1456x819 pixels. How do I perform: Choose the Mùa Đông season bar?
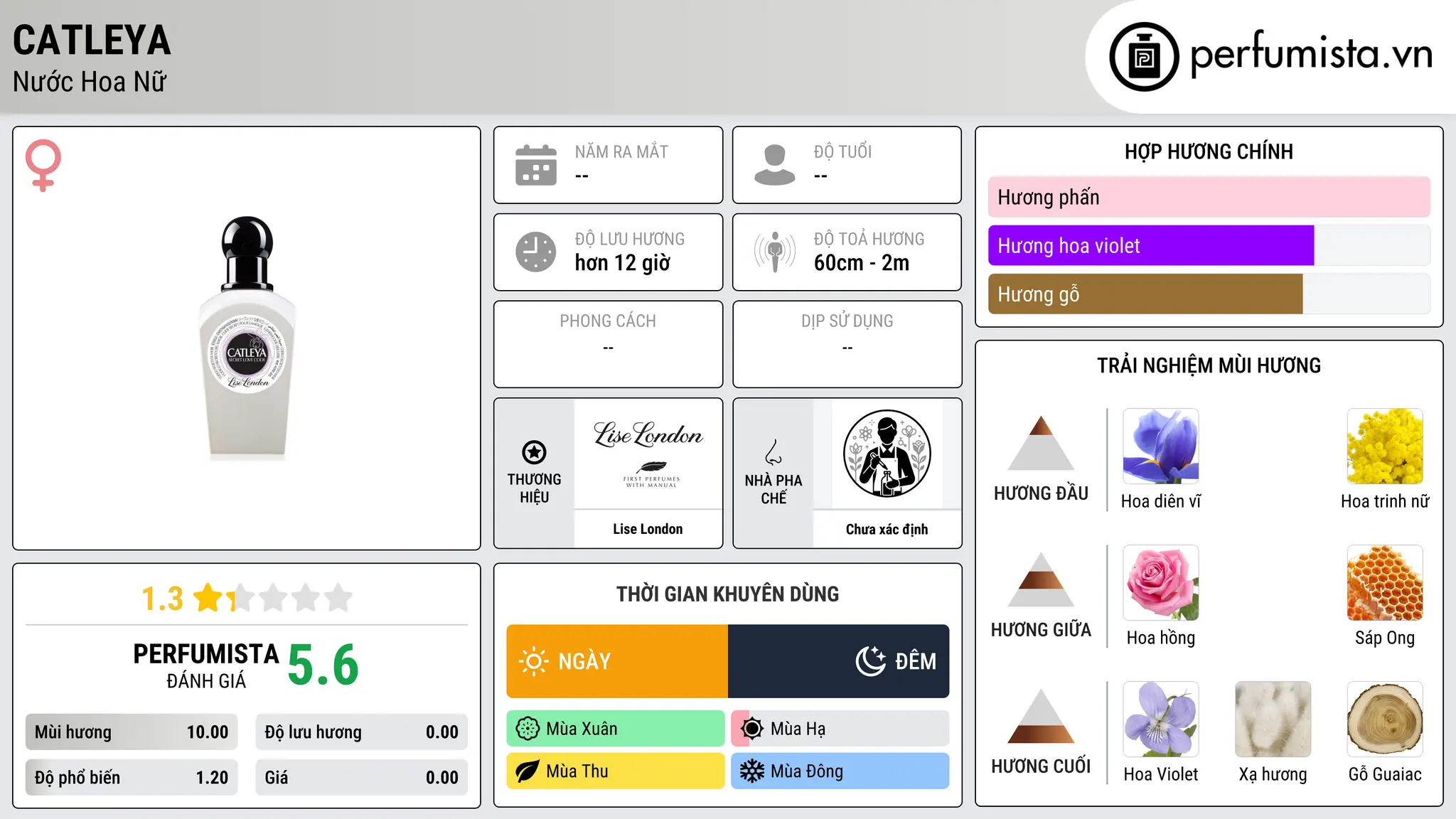840,771
